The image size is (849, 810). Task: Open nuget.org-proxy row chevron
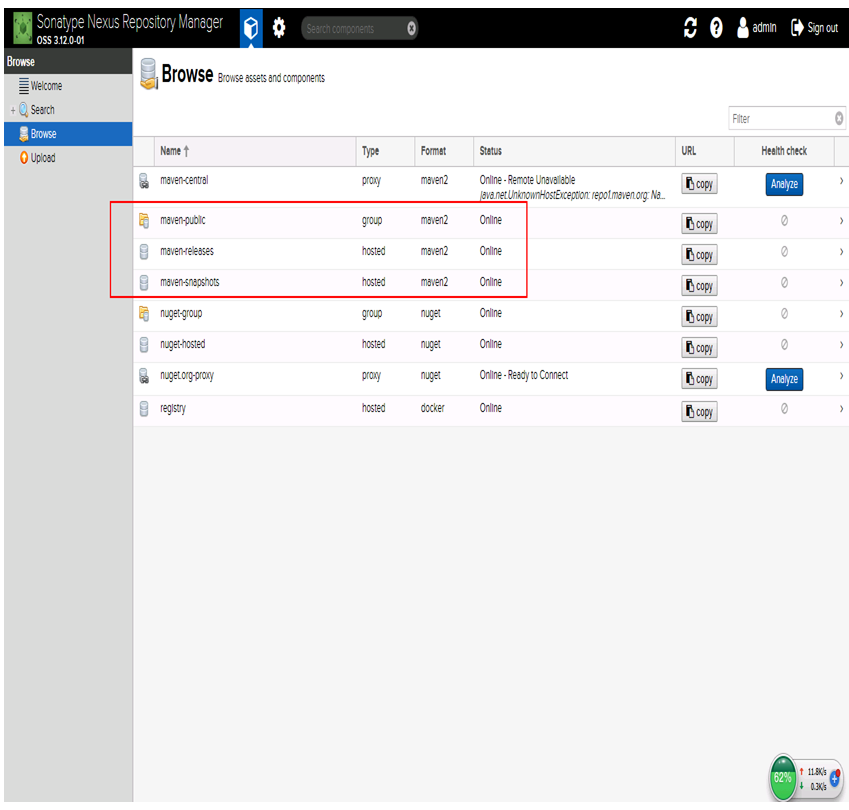pyautogui.click(x=841, y=375)
